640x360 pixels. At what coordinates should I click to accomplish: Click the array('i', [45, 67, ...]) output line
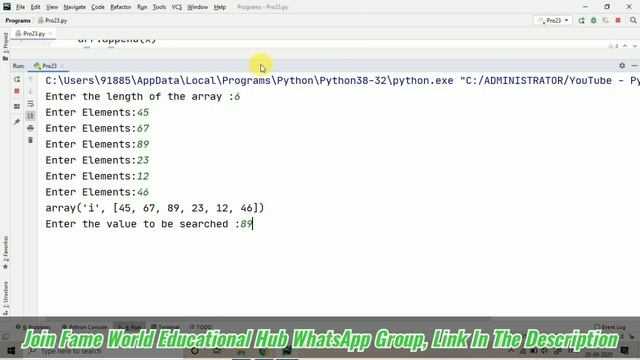pyautogui.click(x=155, y=208)
